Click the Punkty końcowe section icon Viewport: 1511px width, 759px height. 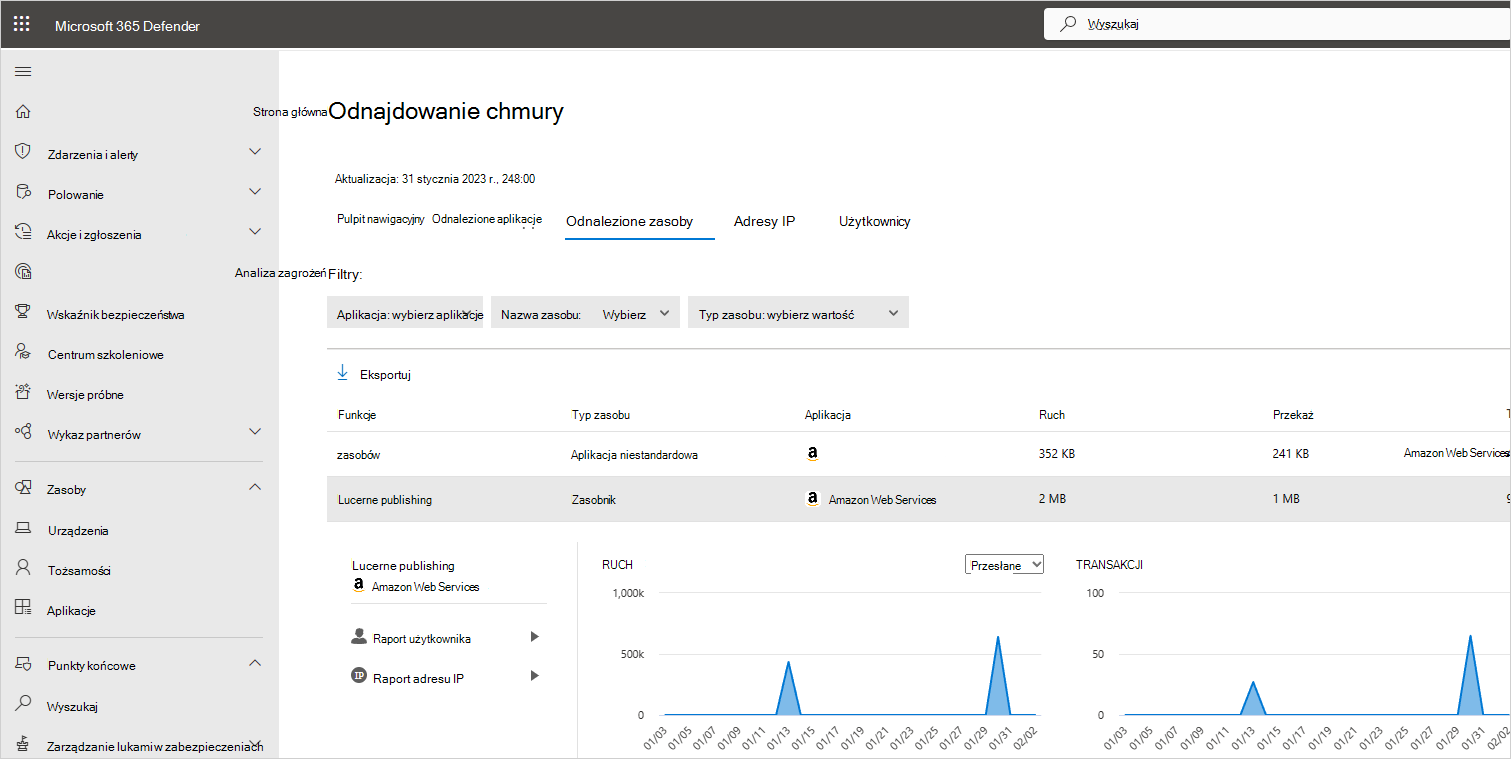click(x=23, y=663)
